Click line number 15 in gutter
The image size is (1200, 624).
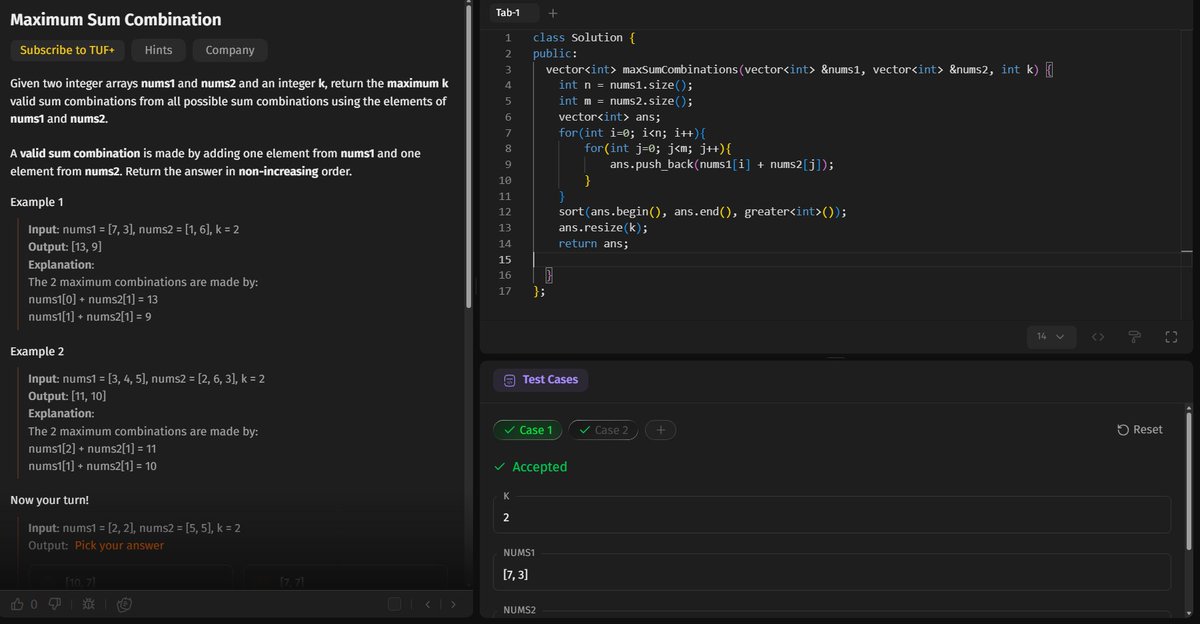[x=504, y=259]
